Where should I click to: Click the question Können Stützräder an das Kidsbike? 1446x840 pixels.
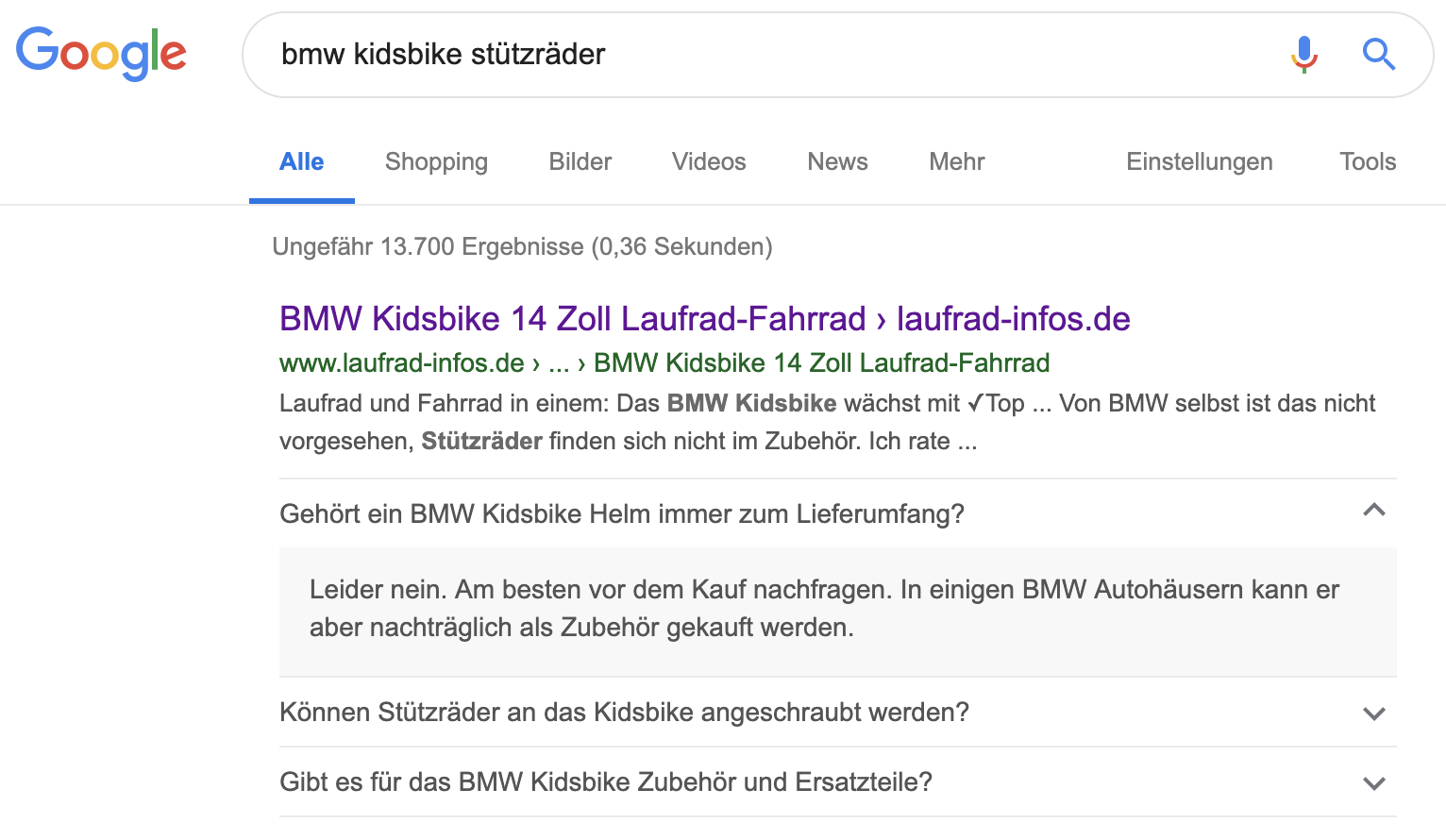coord(625,712)
